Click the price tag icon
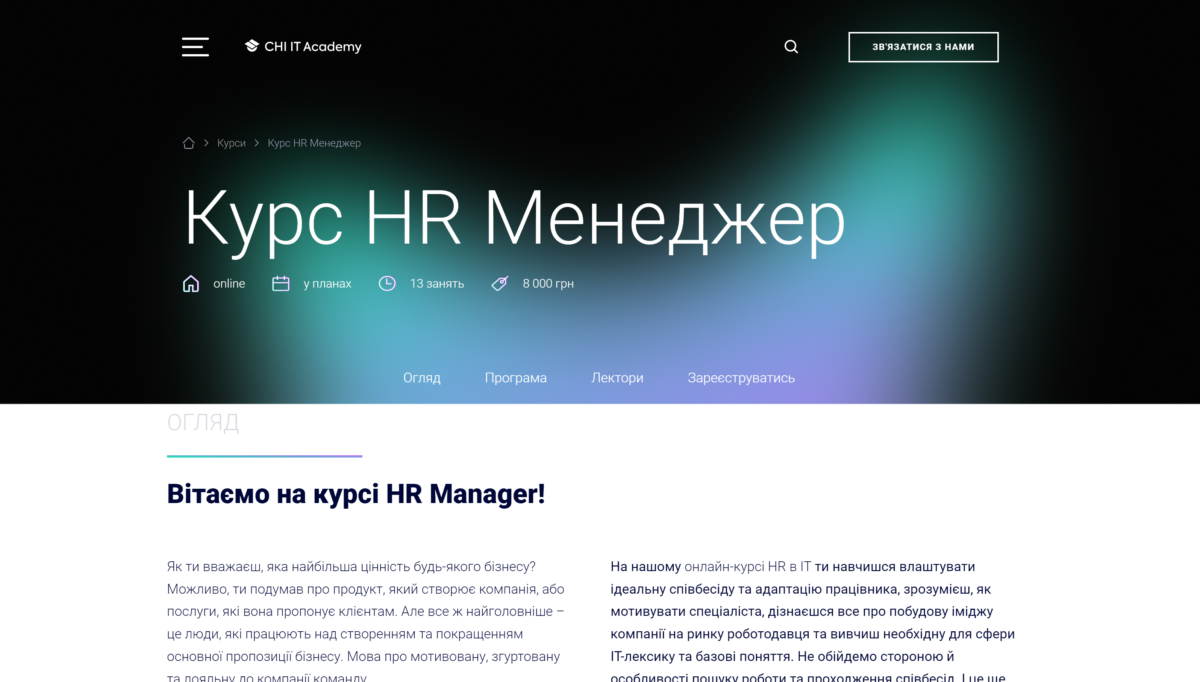 pos(500,284)
